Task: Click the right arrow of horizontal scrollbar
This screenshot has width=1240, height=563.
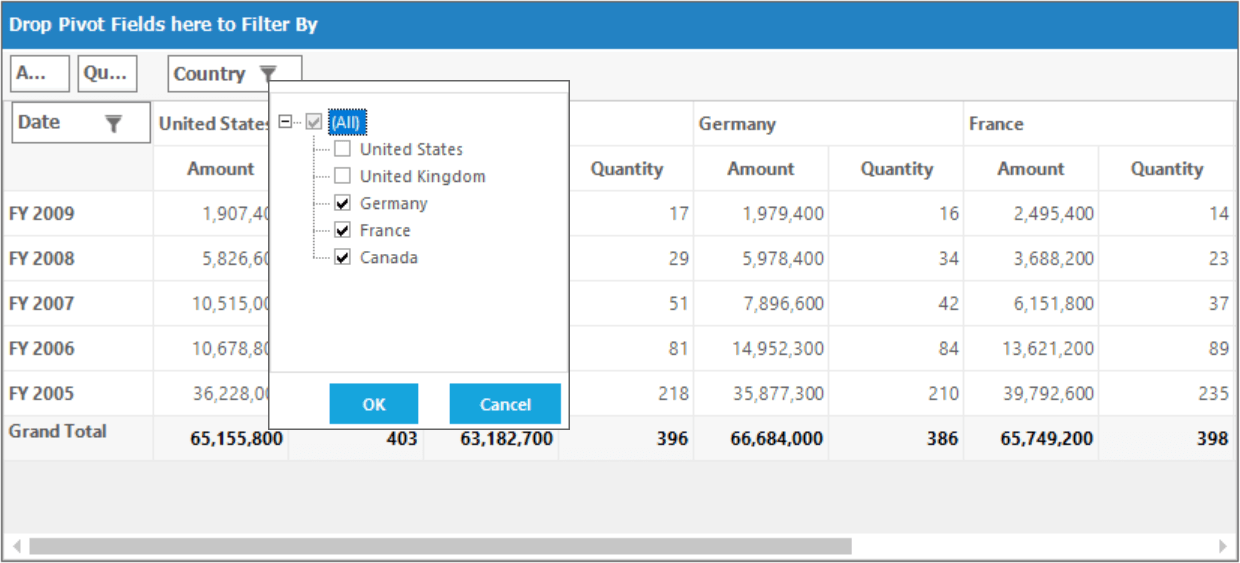Action: (1222, 547)
